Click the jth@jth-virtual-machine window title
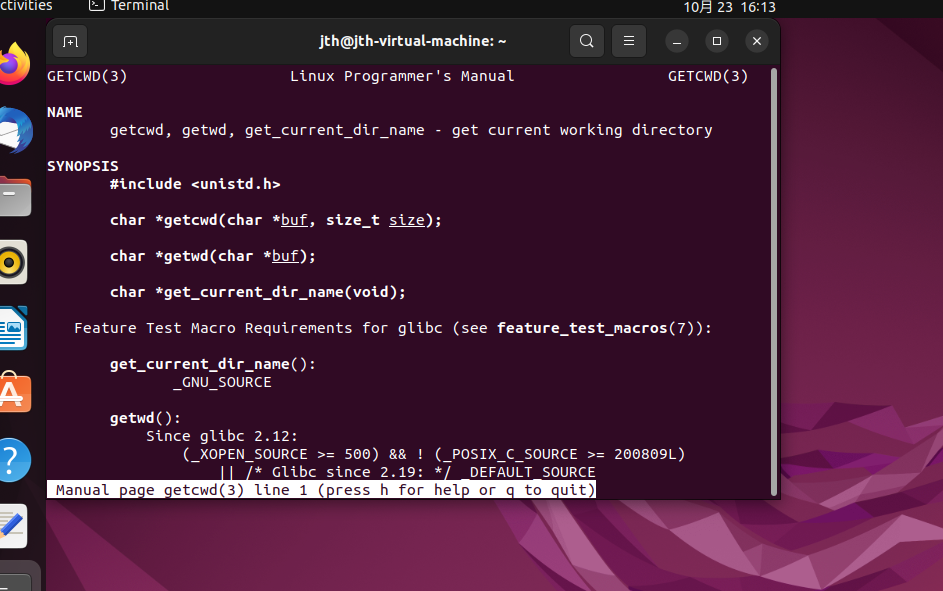 tap(413, 41)
